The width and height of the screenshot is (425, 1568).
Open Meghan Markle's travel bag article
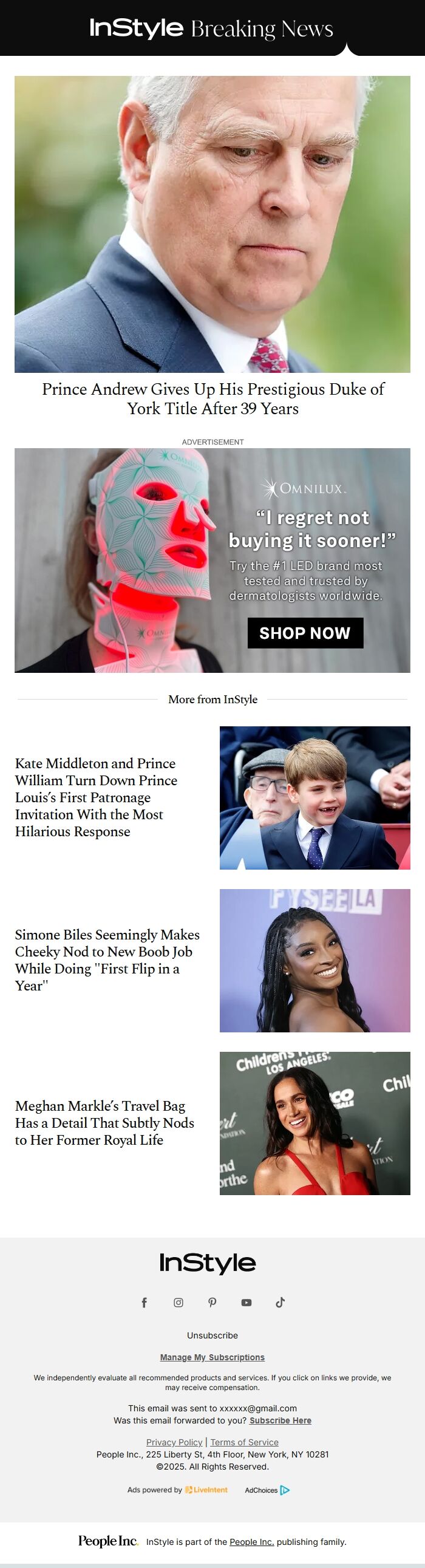pyautogui.click(x=104, y=1123)
